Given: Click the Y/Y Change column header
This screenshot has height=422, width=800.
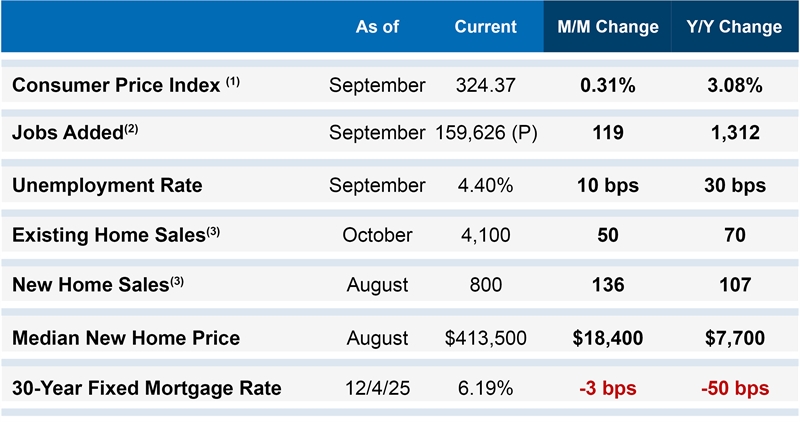Looking at the screenshot, I should (734, 27).
